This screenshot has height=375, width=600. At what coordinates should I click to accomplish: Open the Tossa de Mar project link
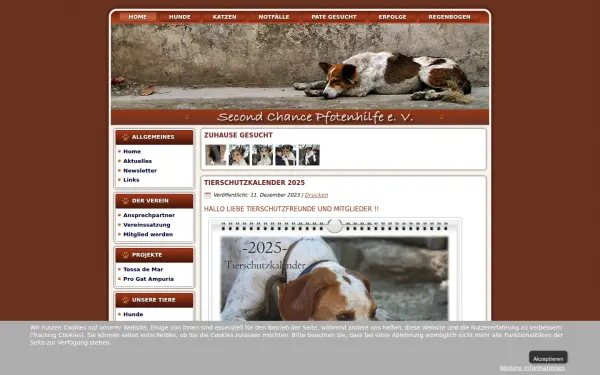tap(143, 269)
